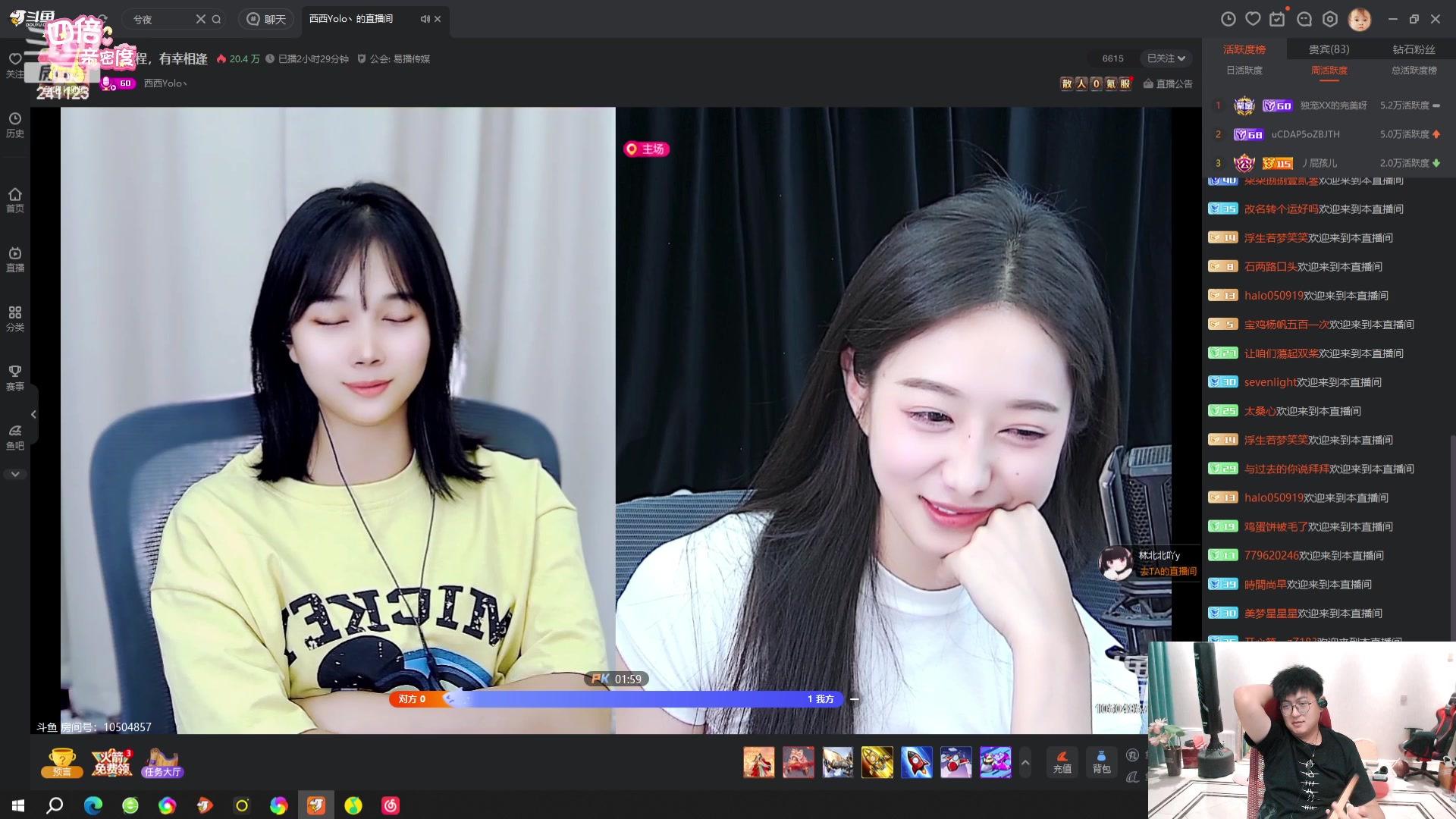Open 直播公告 stream announcement
This screenshot has height=819, width=1456.
pyautogui.click(x=1168, y=83)
